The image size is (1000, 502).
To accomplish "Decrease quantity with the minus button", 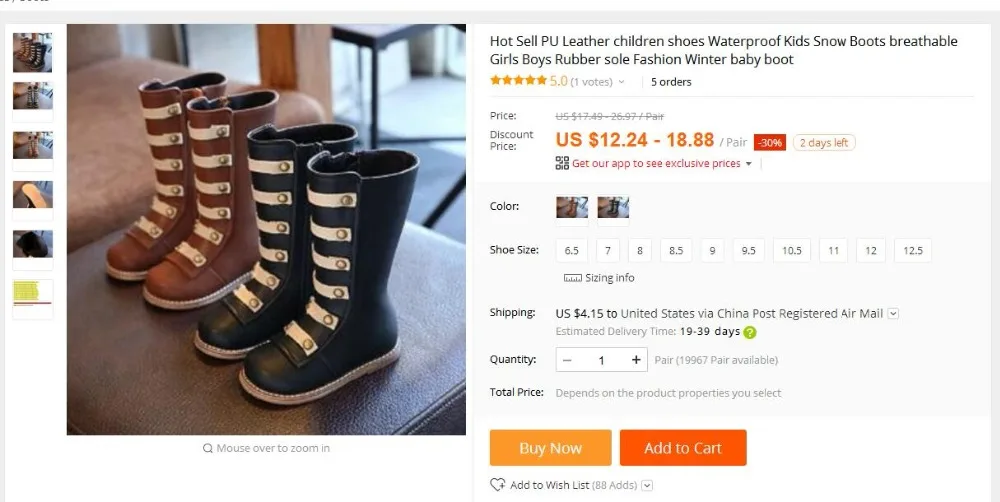I will click(x=567, y=360).
